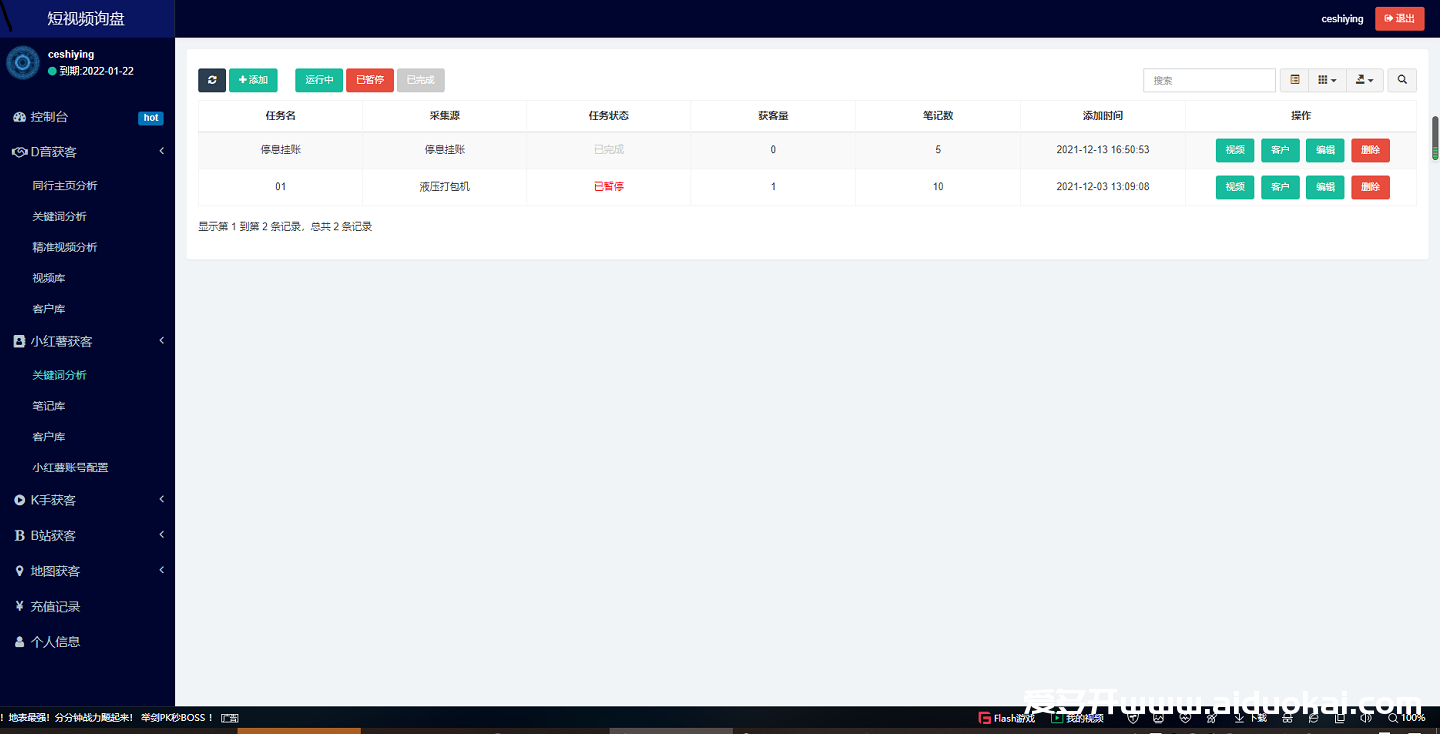Open 同行主页分析 under D音获客

(x=65, y=186)
